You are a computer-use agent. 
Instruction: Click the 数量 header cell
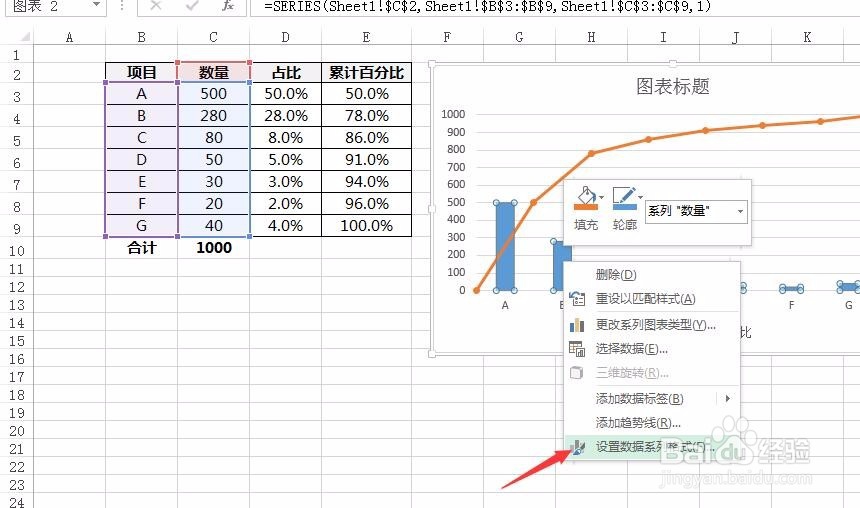pyautogui.click(x=213, y=72)
